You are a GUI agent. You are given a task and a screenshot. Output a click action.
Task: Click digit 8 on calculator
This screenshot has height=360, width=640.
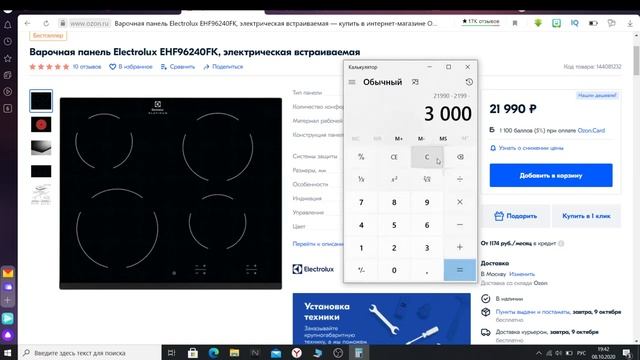(394, 202)
